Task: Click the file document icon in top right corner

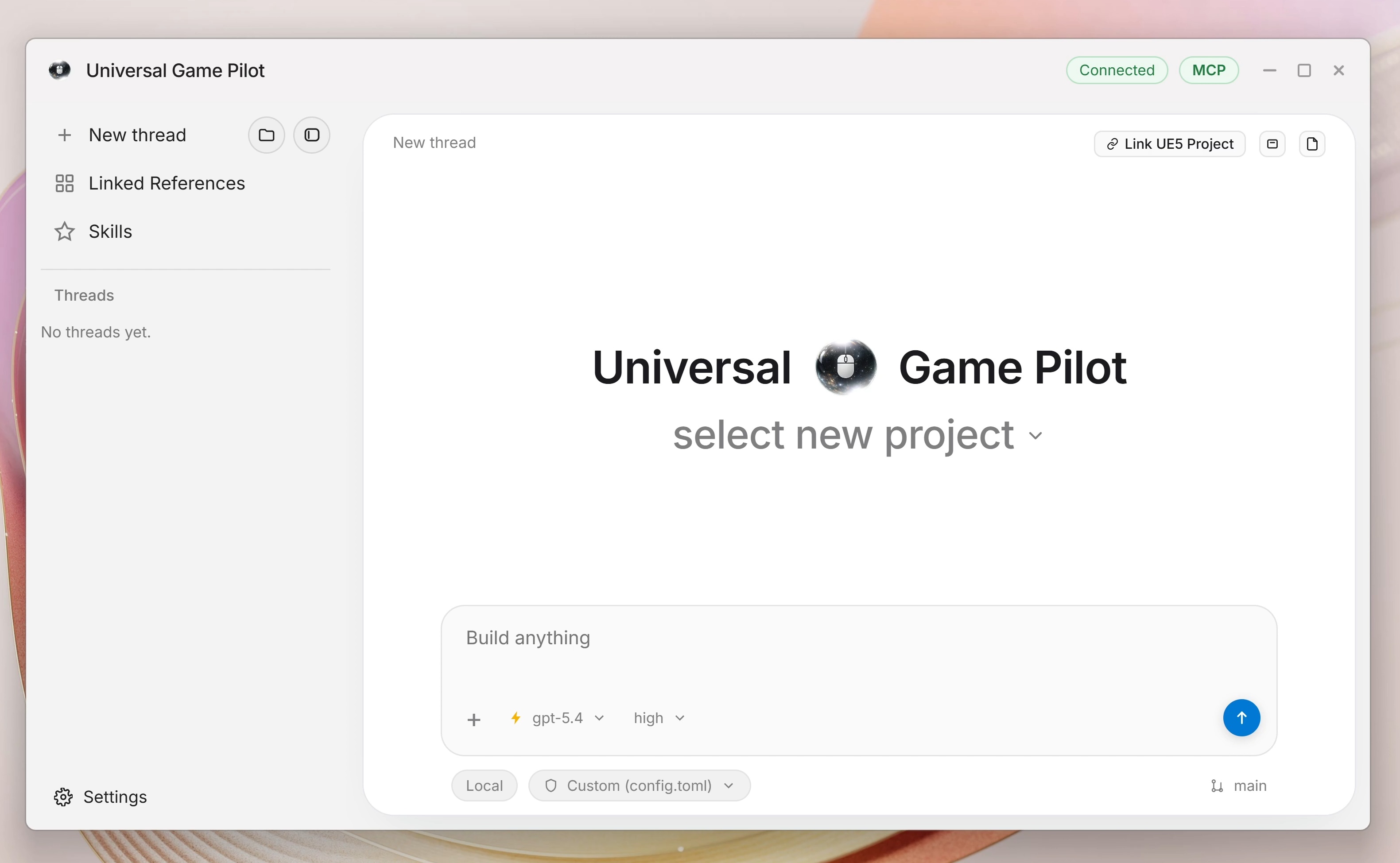Action: coord(1312,143)
